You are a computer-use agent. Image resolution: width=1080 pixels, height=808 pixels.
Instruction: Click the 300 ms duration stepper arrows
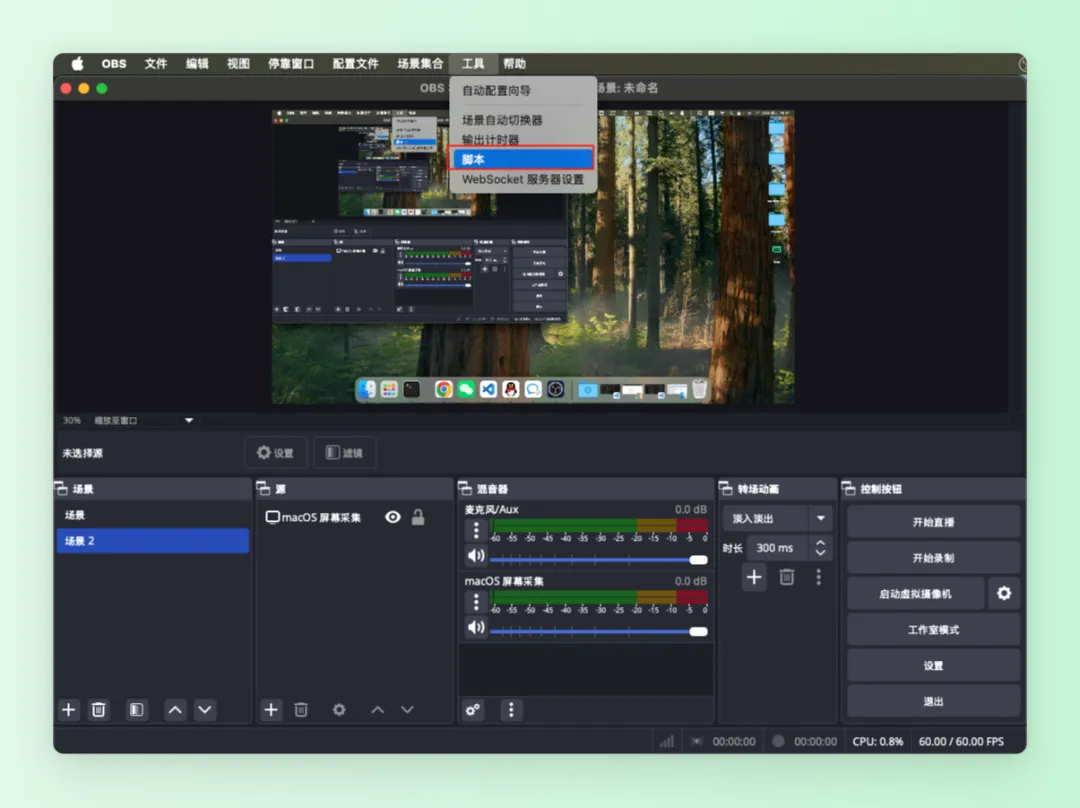tap(820, 548)
